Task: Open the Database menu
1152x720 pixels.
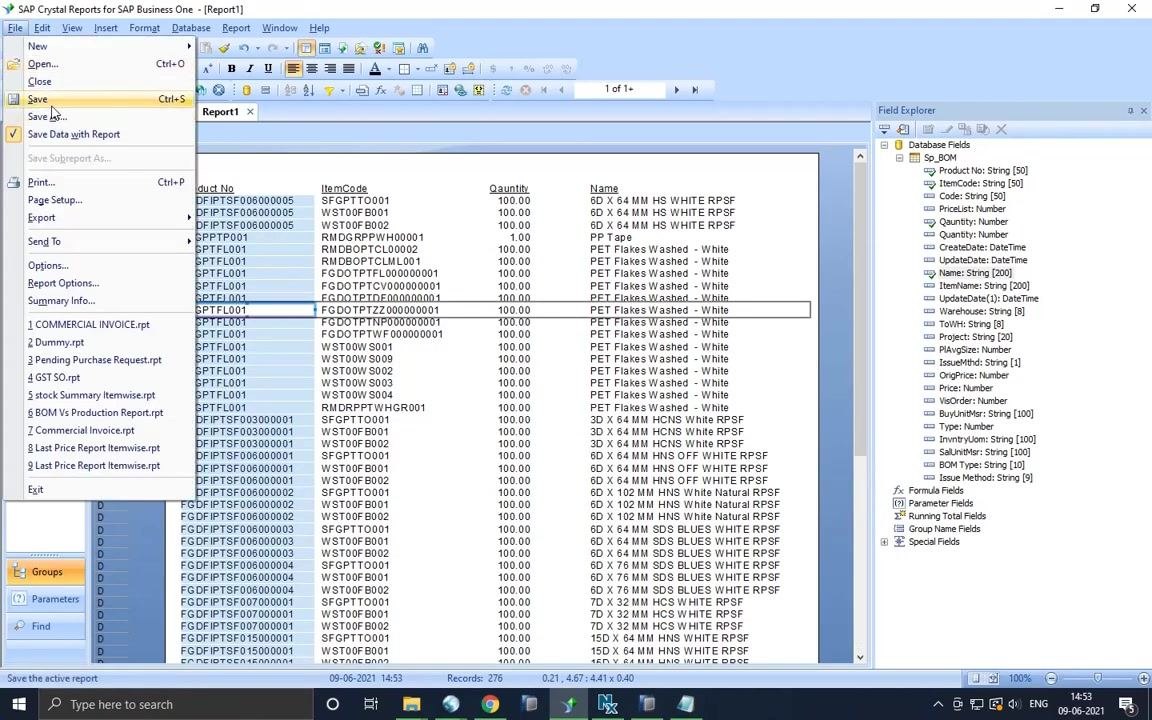Action: click(191, 28)
